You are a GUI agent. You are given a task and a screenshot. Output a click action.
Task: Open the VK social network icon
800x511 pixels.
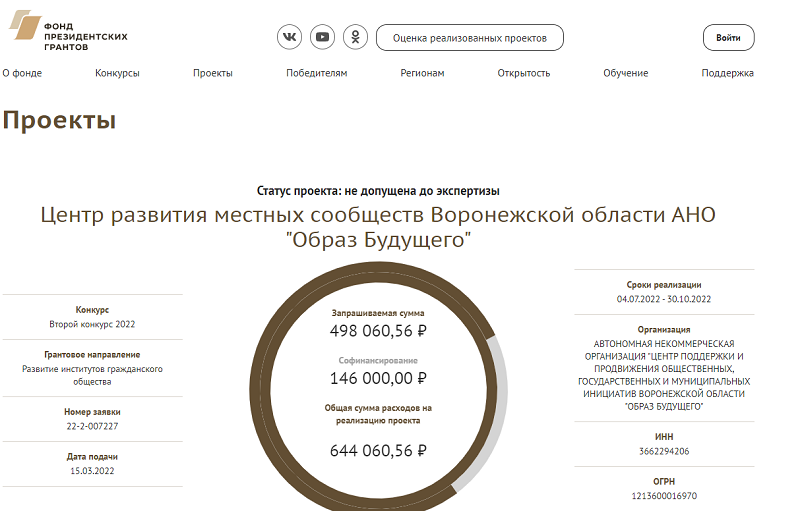point(289,37)
